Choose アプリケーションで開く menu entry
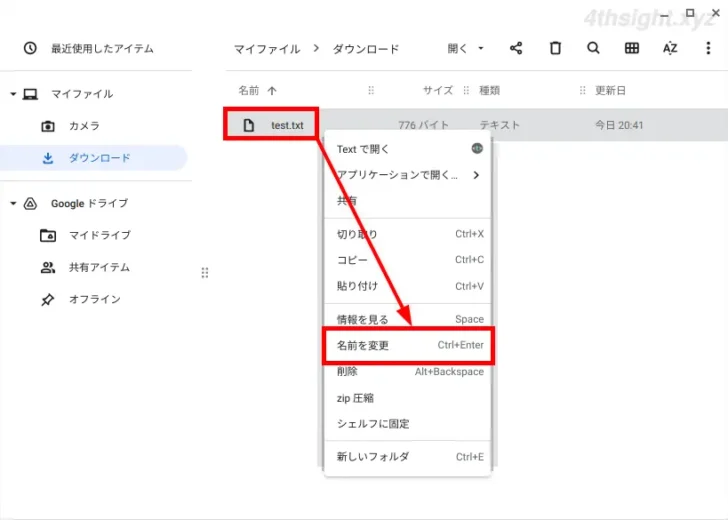Image resolution: width=728 pixels, height=520 pixels. point(407,175)
